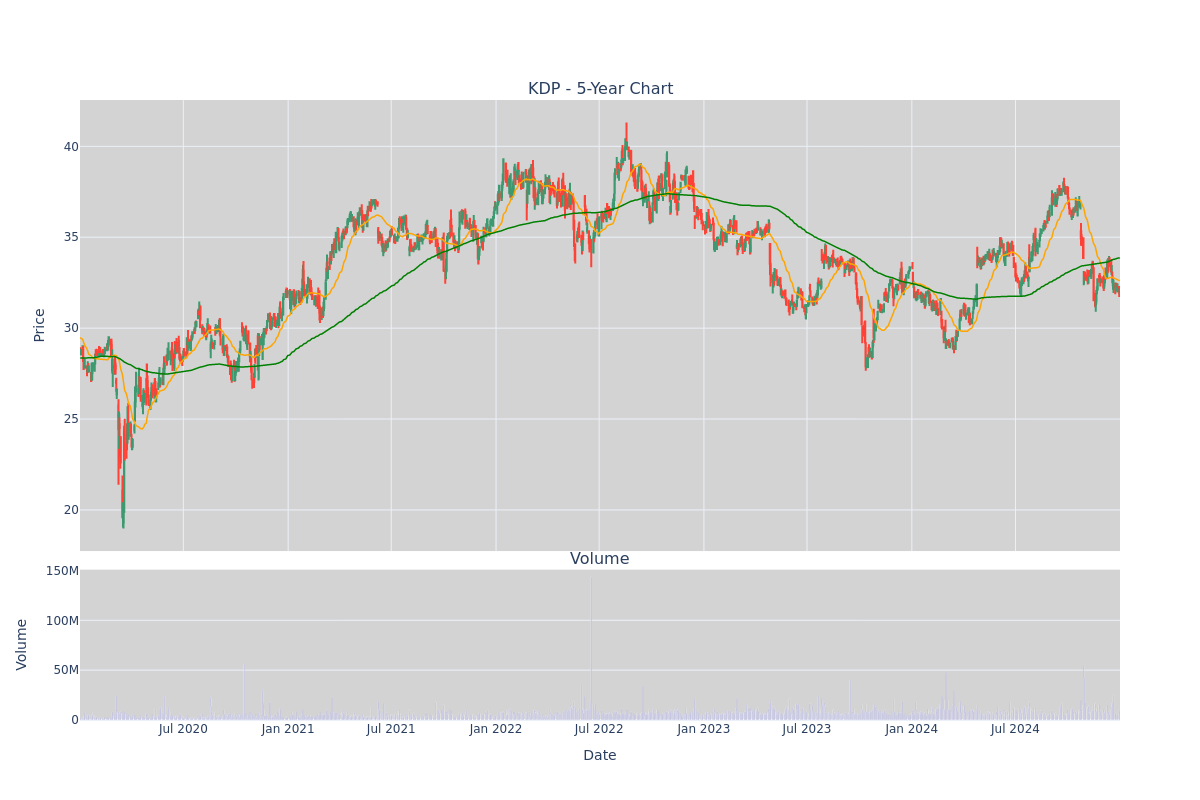Click the price axis value 20
Viewport: 1200px width, 800px height.
(x=71, y=510)
